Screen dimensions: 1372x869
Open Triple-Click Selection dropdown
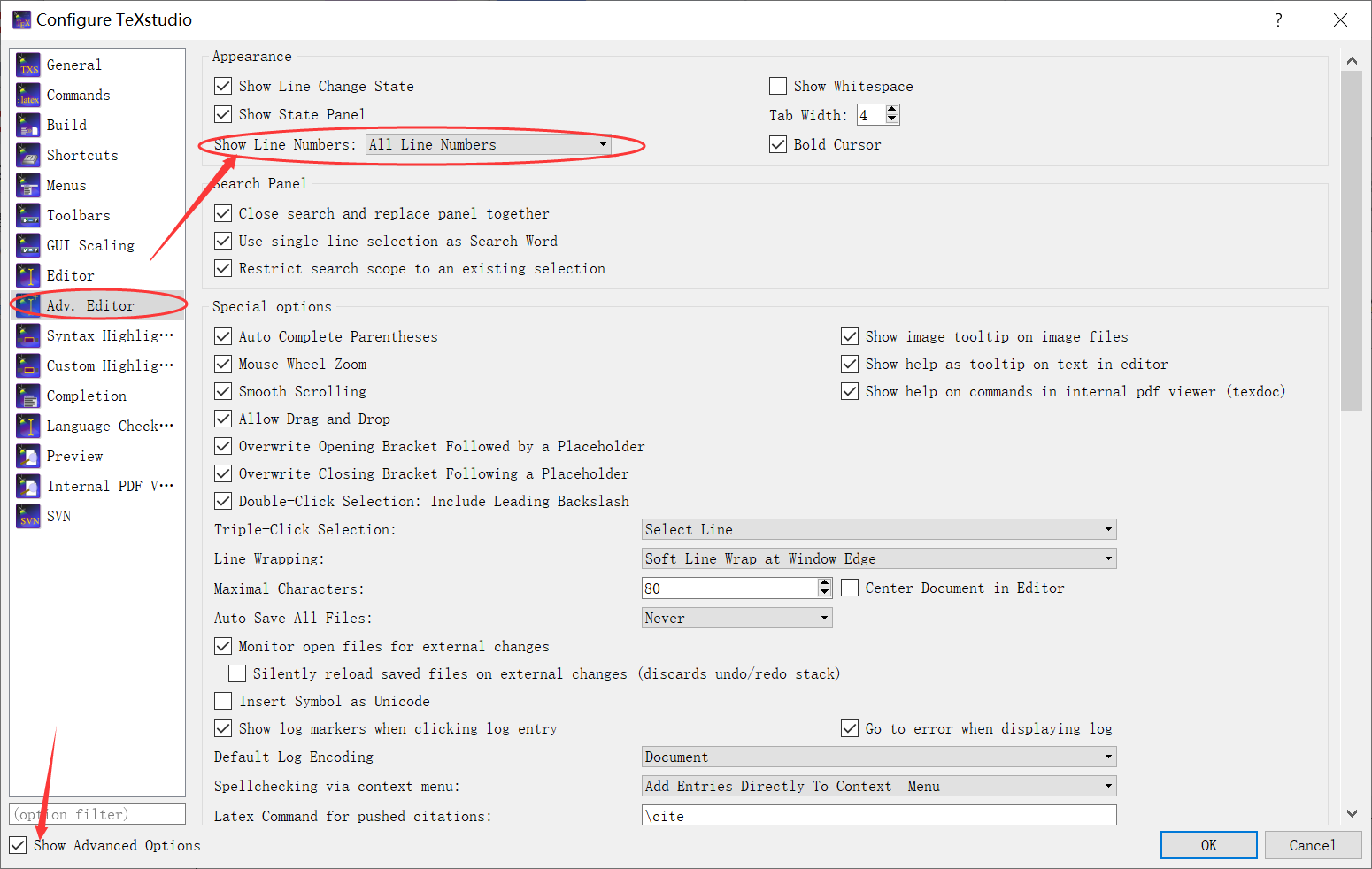879,529
